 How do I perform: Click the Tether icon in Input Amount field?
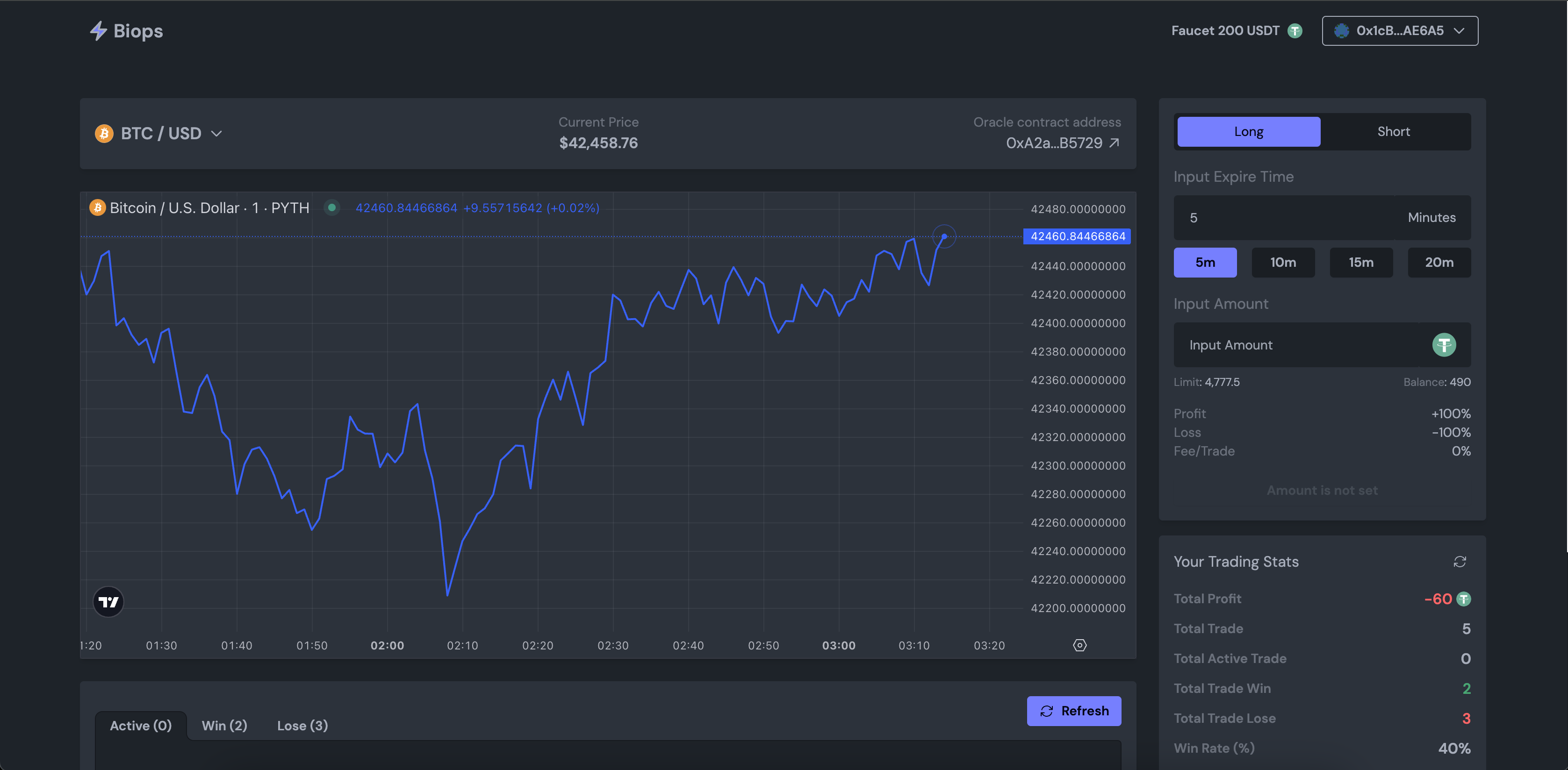click(1444, 345)
